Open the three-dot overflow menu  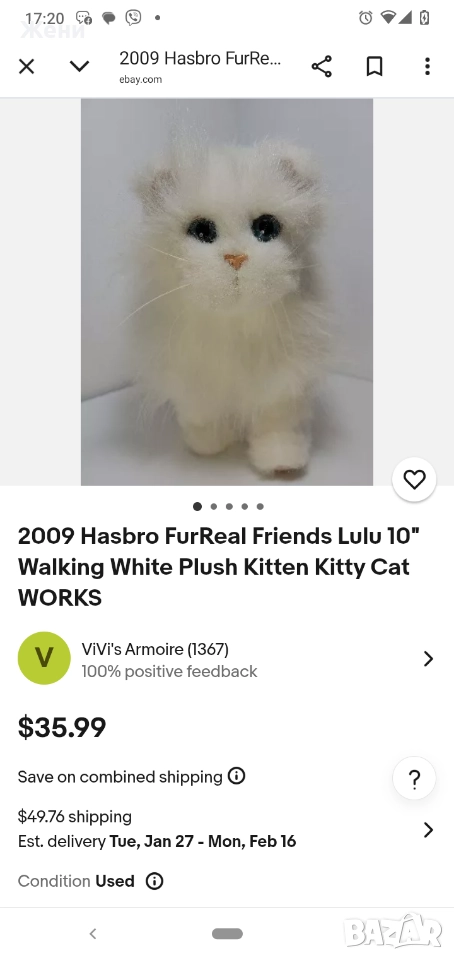point(427,66)
